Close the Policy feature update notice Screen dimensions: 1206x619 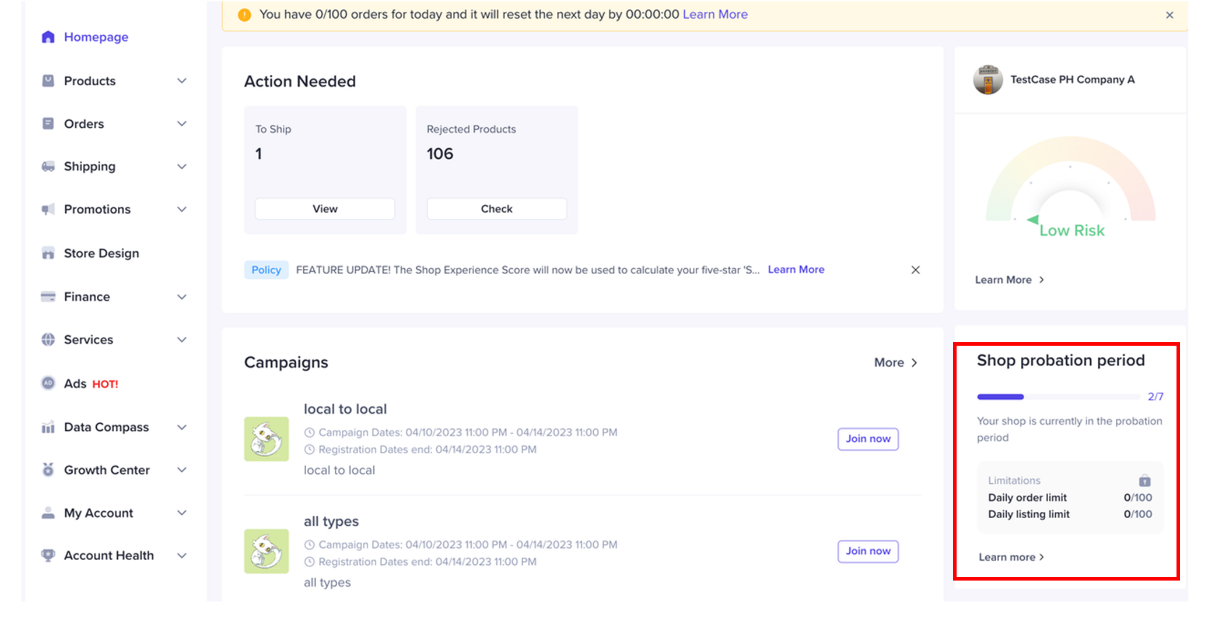[915, 270]
